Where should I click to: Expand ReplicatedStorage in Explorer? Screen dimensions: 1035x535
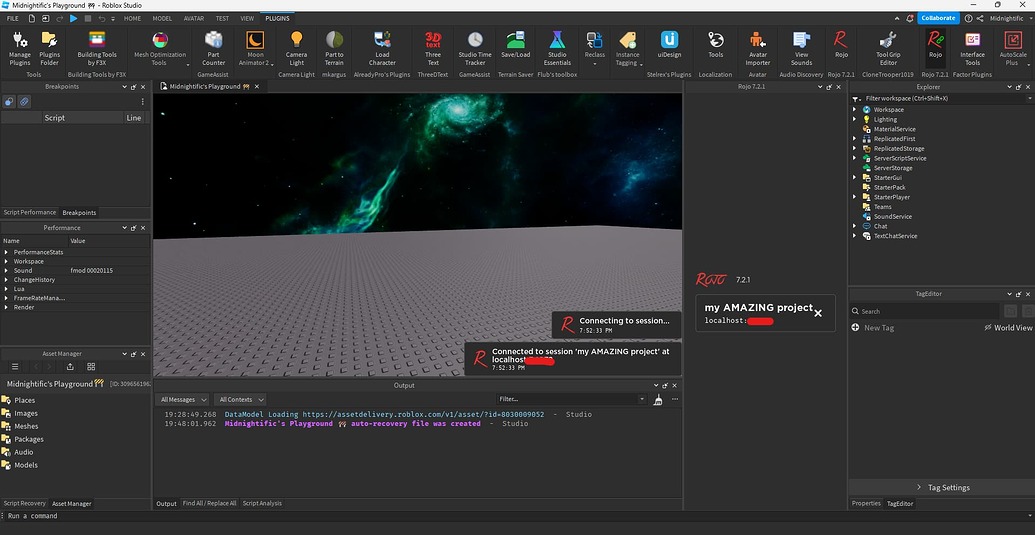tap(855, 148)
